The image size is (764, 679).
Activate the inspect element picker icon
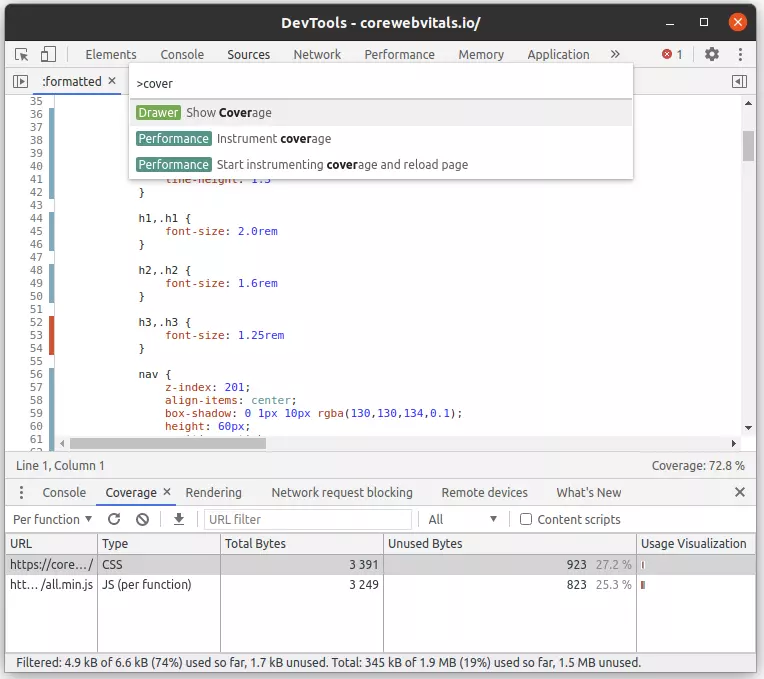click(x=21, y=54)
